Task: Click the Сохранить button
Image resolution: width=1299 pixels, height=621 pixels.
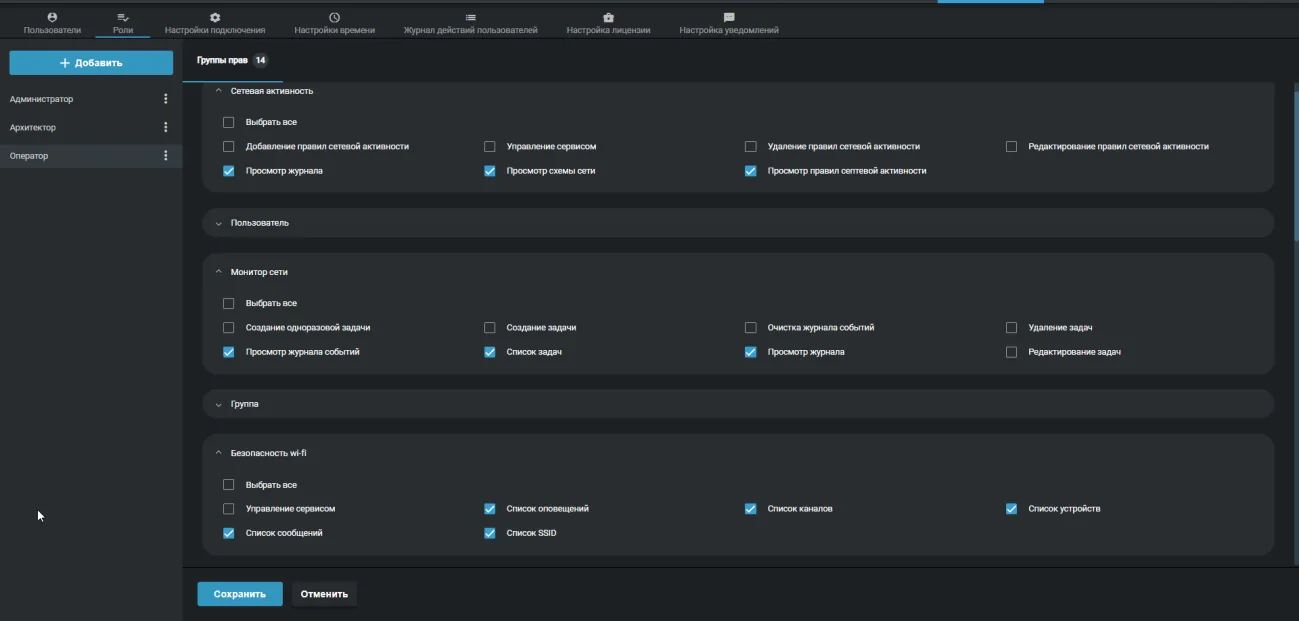Action: [240, 594]
